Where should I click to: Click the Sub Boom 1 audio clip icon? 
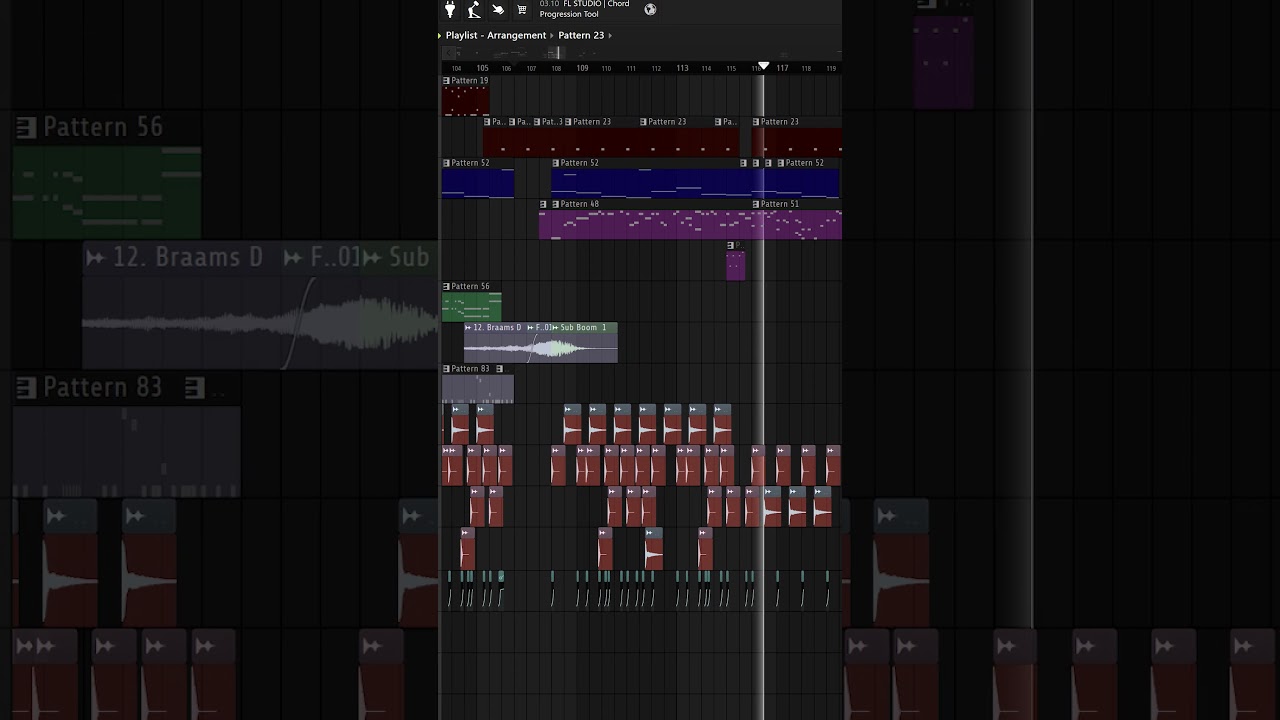pos(556,328)
